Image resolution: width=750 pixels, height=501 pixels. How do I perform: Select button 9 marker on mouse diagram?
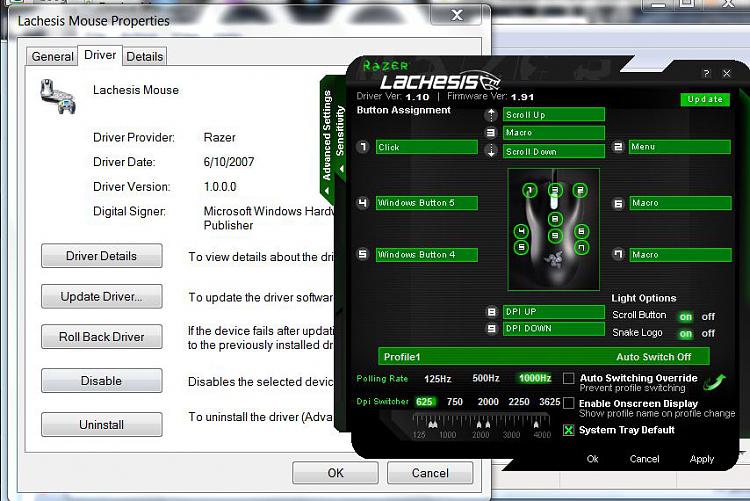coord(555,235)
